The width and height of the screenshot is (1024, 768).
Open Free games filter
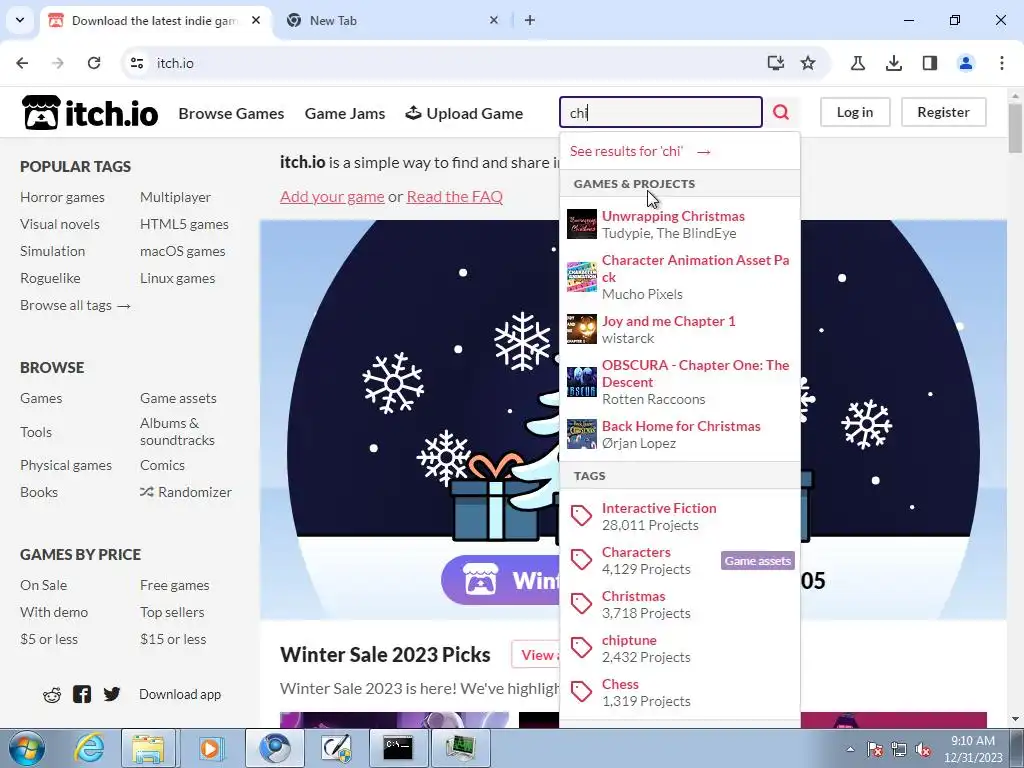click(x=174, y=585)
